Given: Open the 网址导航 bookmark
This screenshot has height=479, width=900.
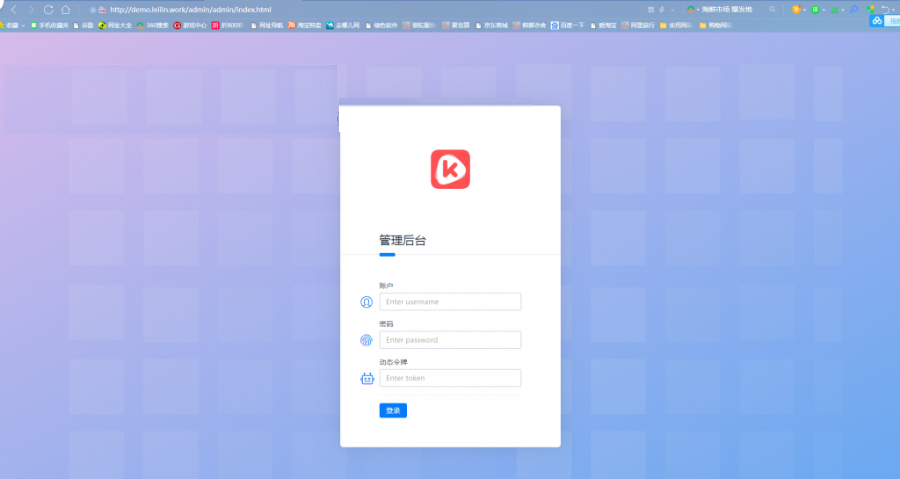Looking at the screenshot, I should click(267, 25).
